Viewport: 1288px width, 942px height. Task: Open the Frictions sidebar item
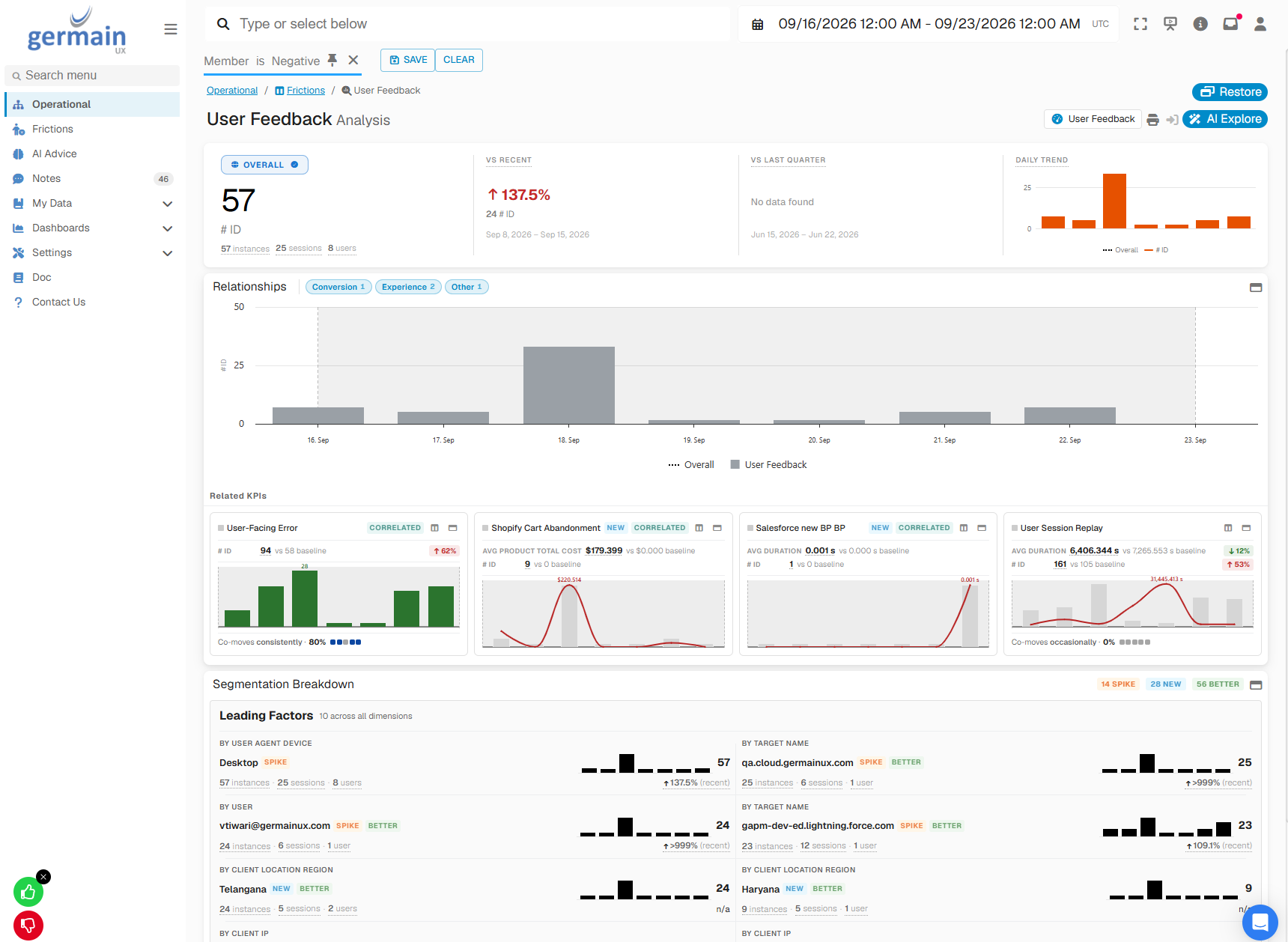click(92, 129)
